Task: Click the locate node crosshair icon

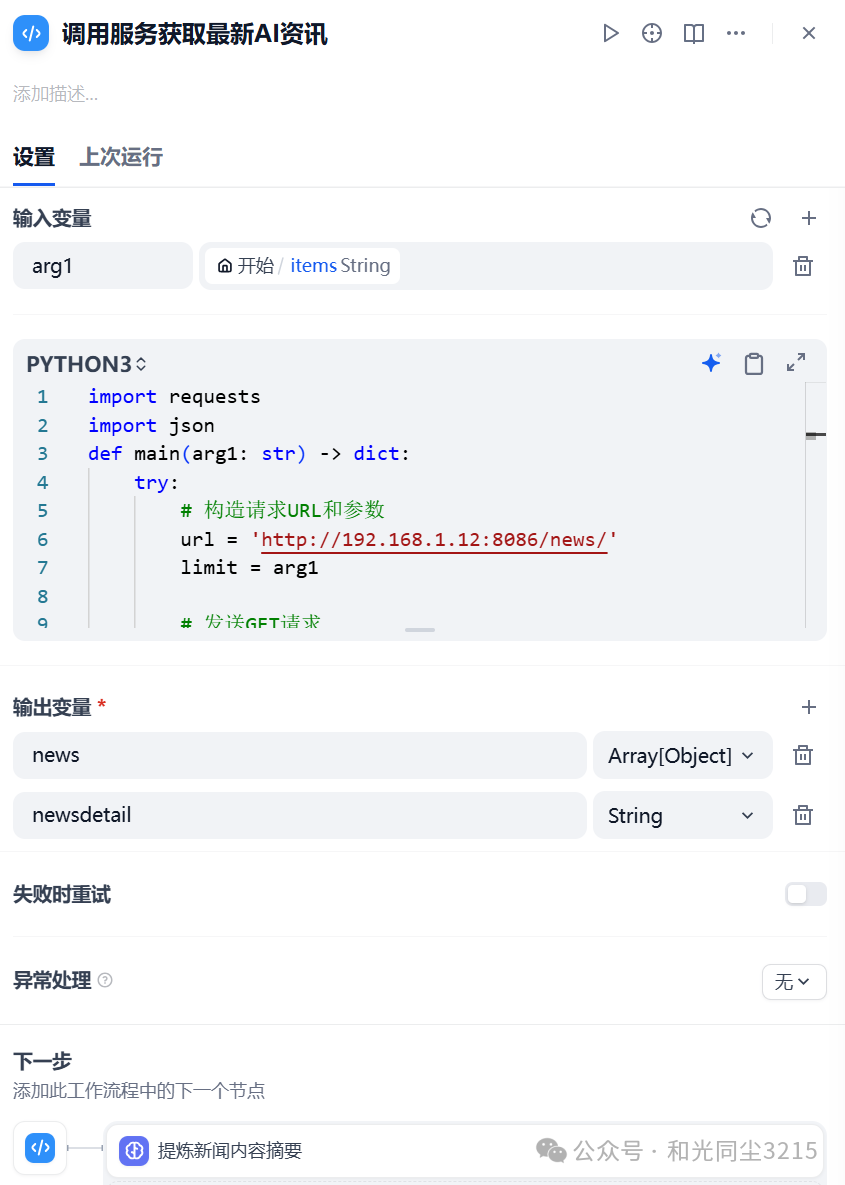Action: point(652,33)
